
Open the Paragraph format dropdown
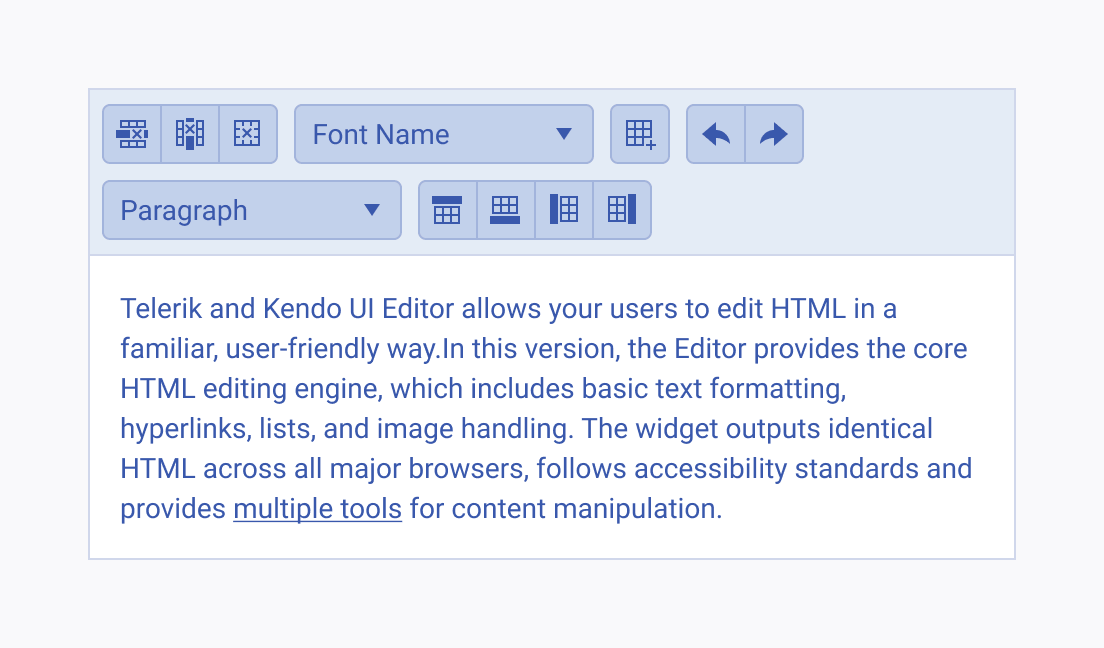[252, 210]
